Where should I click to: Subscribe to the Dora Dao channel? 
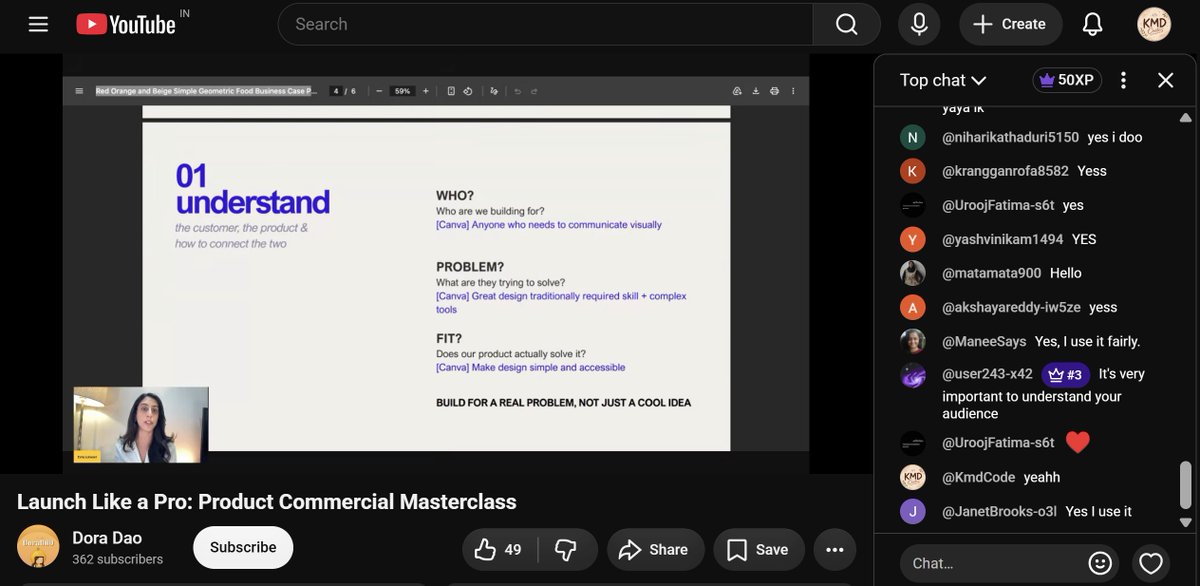pos(243,547)
